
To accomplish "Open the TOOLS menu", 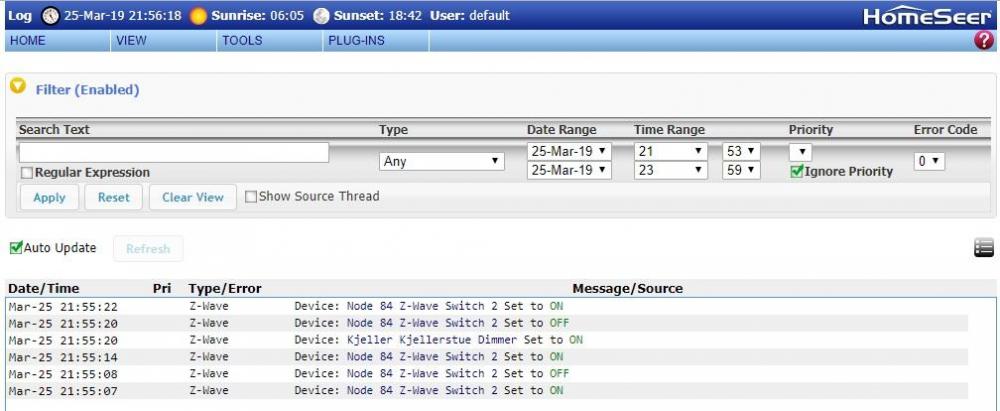I will pyautogui.click(x=241, y=41).
